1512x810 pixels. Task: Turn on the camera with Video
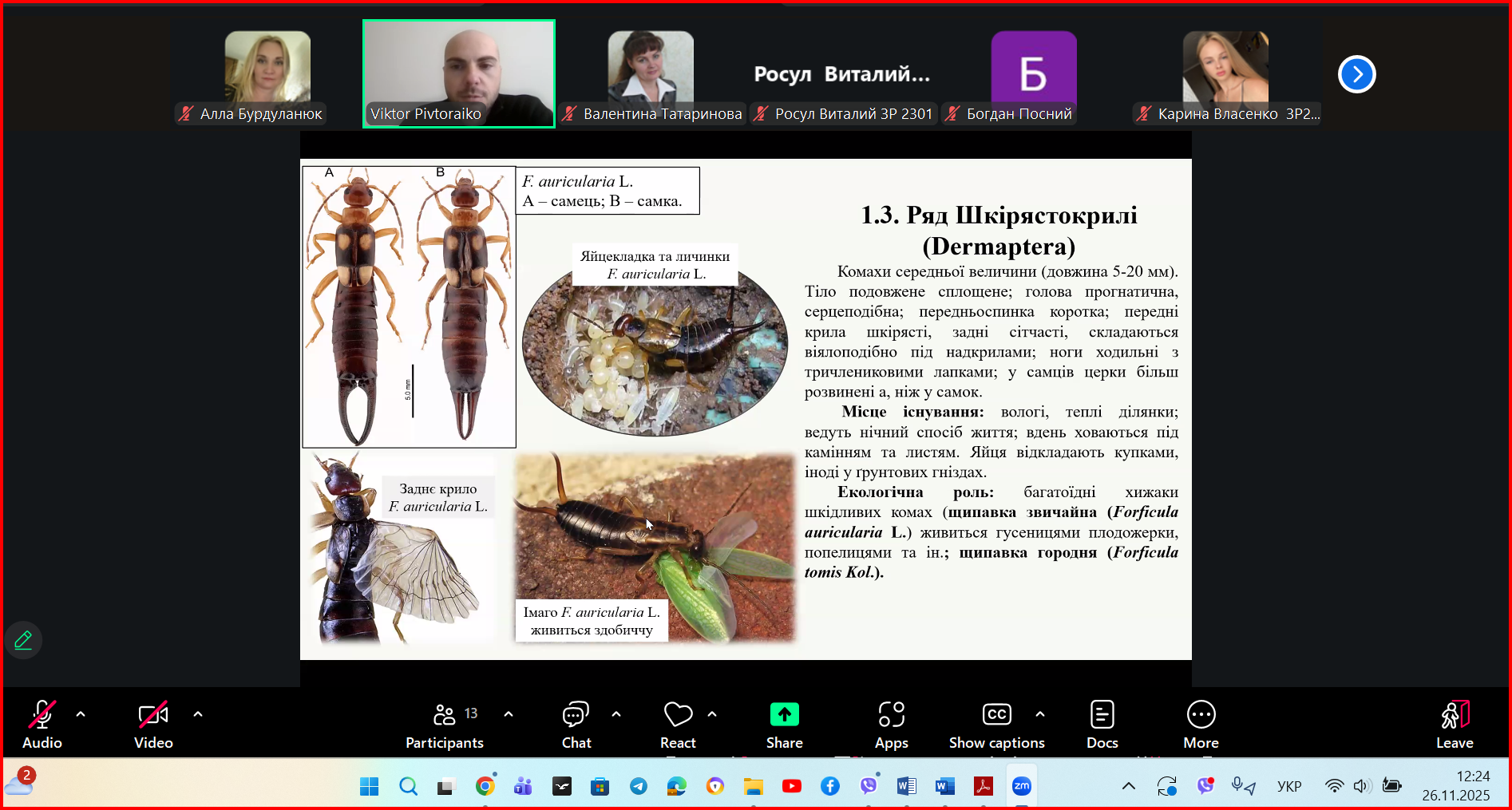click(x=153, y=724)
